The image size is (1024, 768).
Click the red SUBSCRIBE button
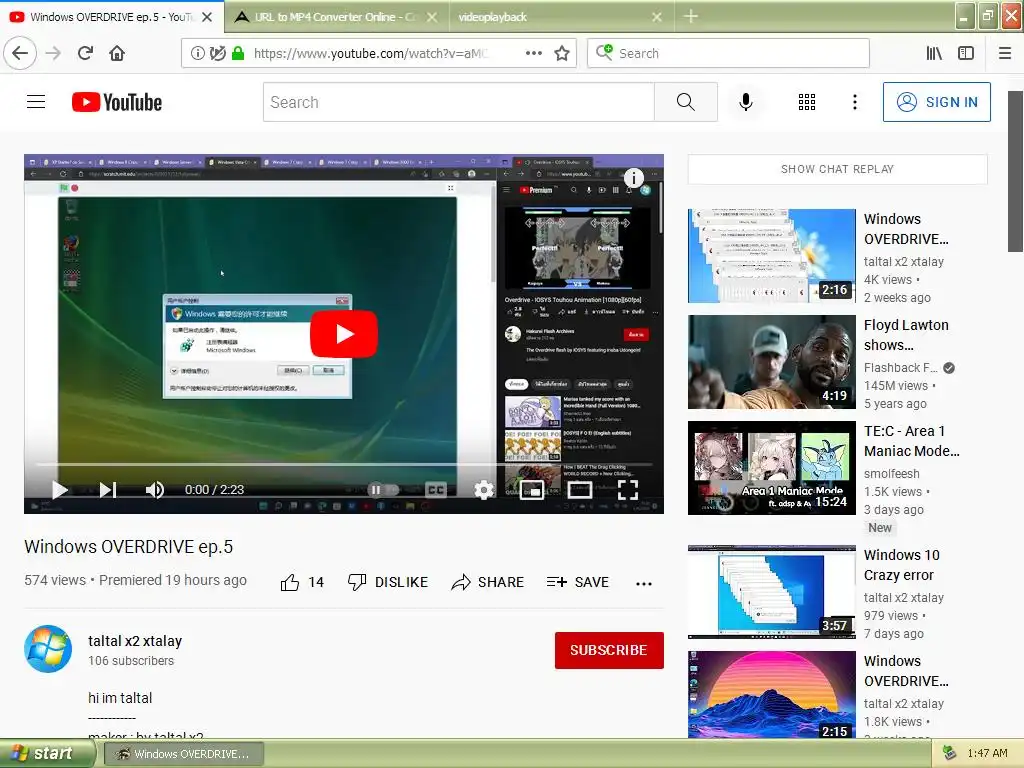609,650
